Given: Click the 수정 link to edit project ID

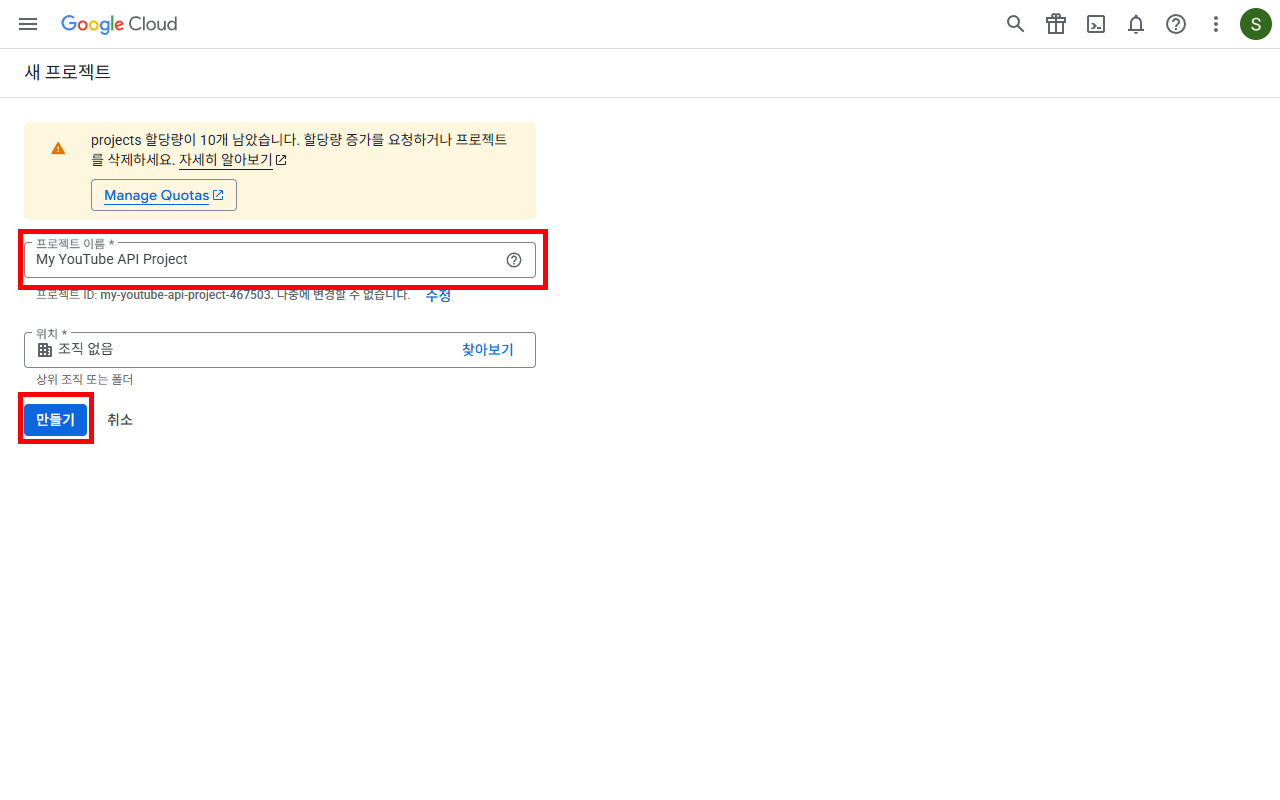Looking at the screenshot, I should pos(438,295).
